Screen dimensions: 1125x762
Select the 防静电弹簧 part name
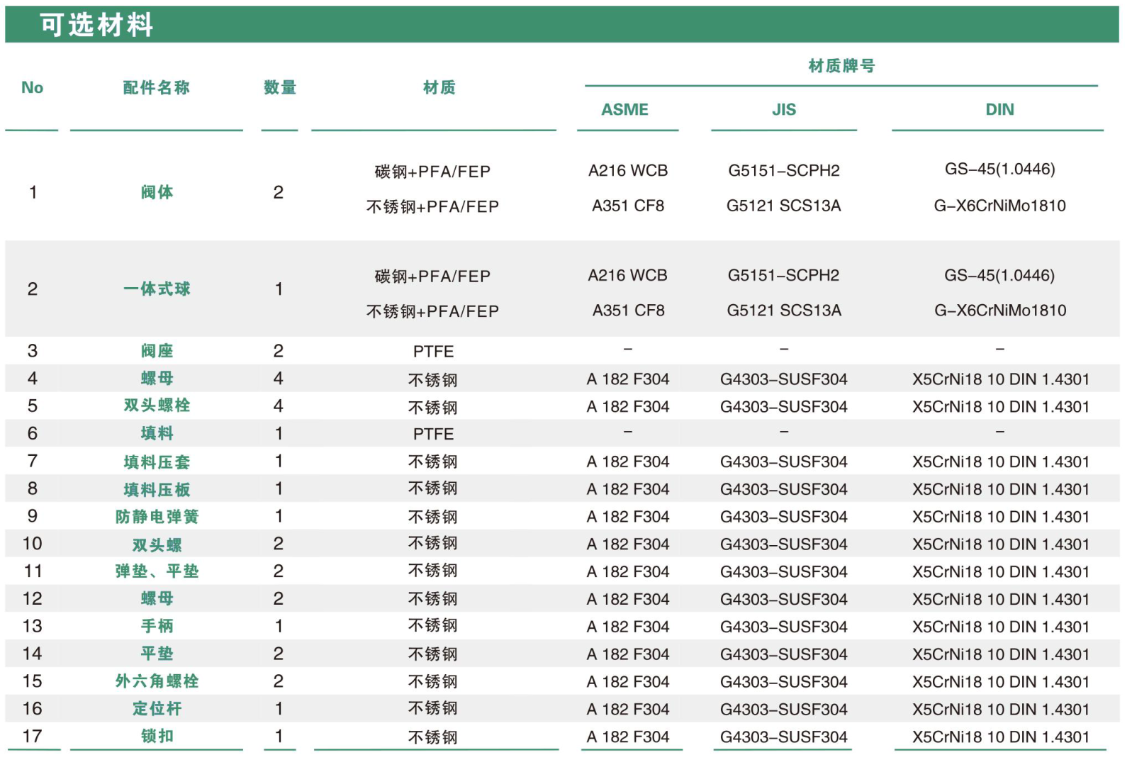157,517
